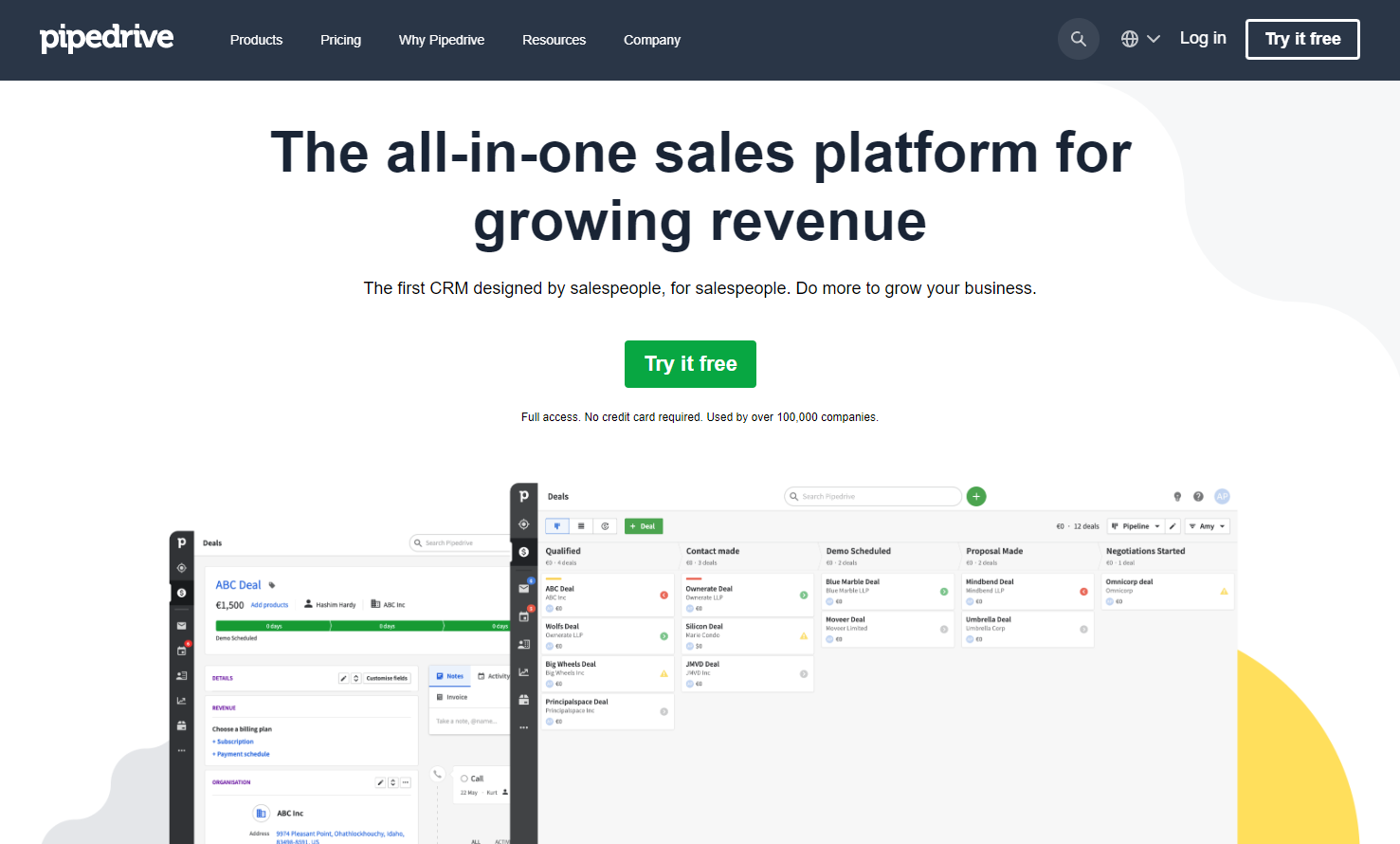This screenshot has height=844, width=1400.
Task: Open the Umbrella Deal card
Action: coord(1027,630)
